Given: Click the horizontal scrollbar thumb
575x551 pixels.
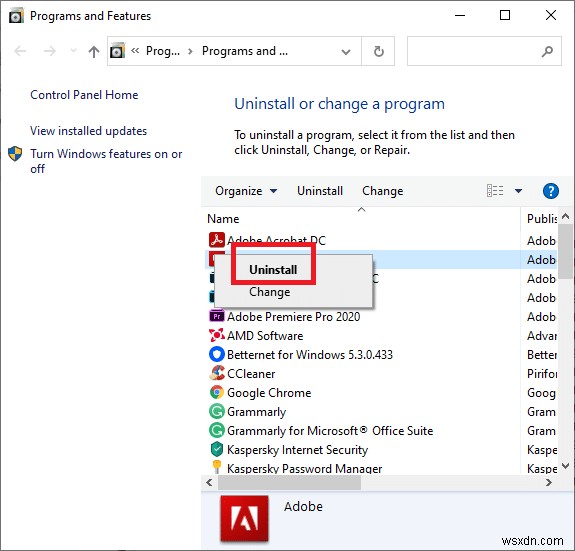Looking at the screenshot, I should (289, 482).
